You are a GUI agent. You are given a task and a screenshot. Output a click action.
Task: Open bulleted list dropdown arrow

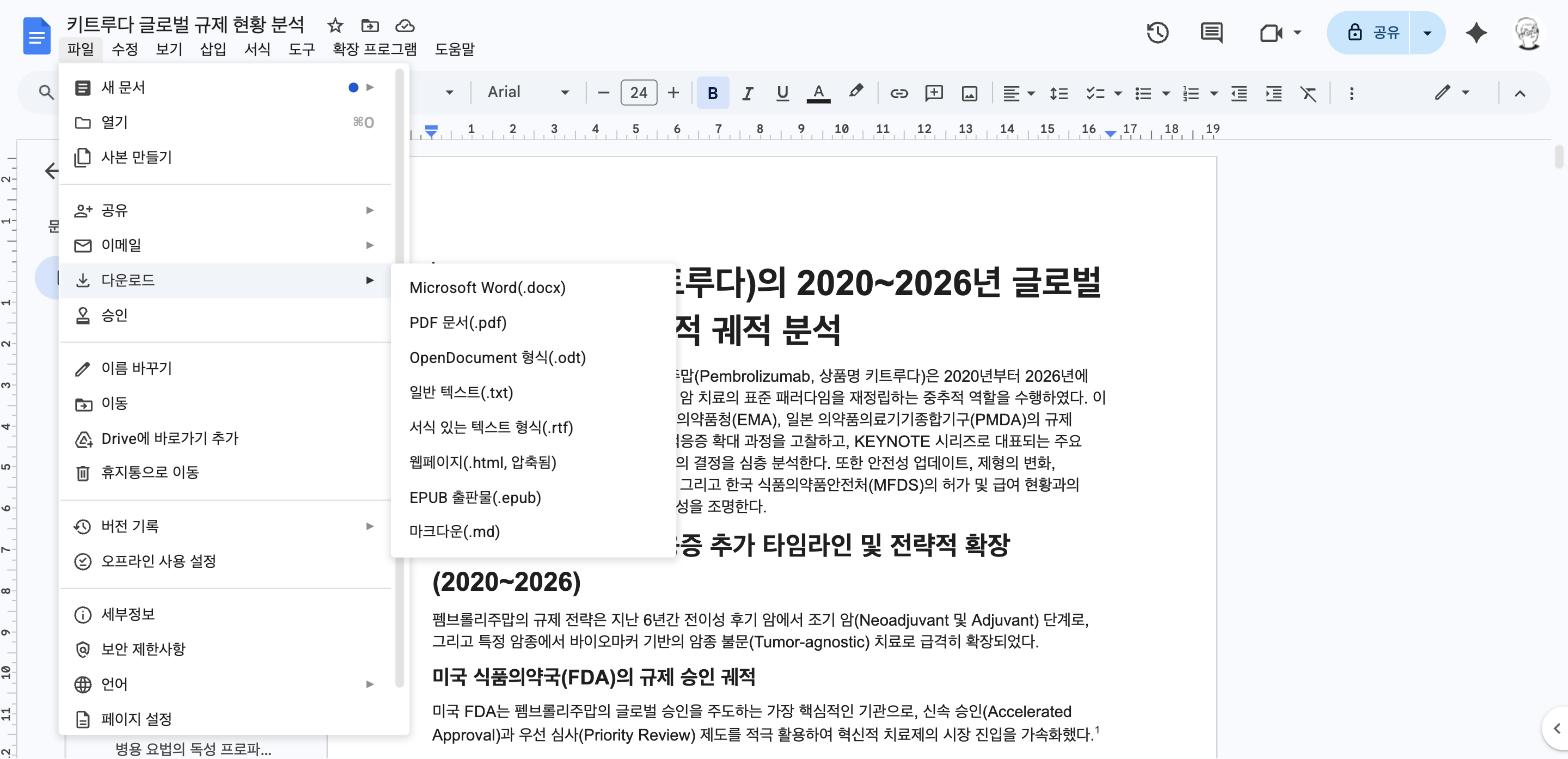tap(1166, 93)
